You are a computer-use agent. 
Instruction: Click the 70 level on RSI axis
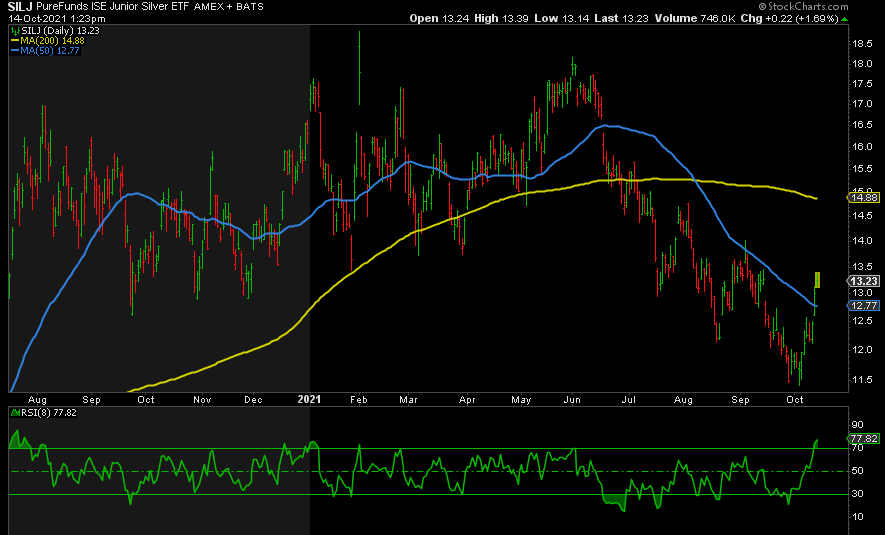pyautogui.click(x=857, y=448)
